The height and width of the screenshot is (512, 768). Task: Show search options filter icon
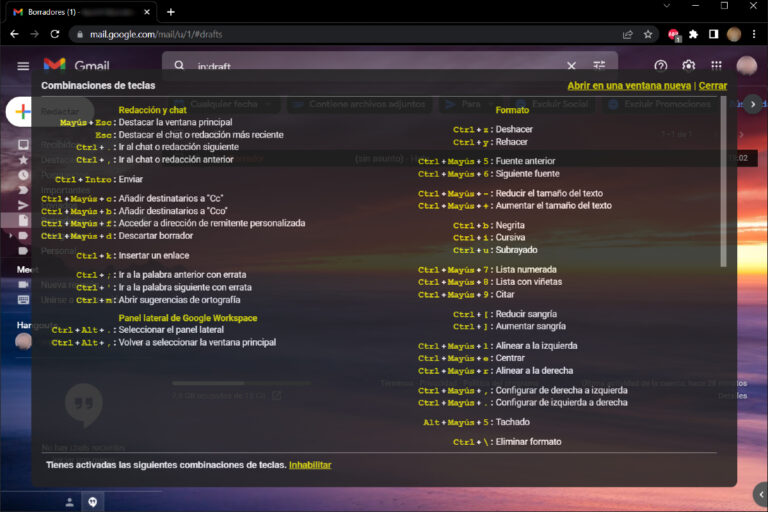[599, 66]
